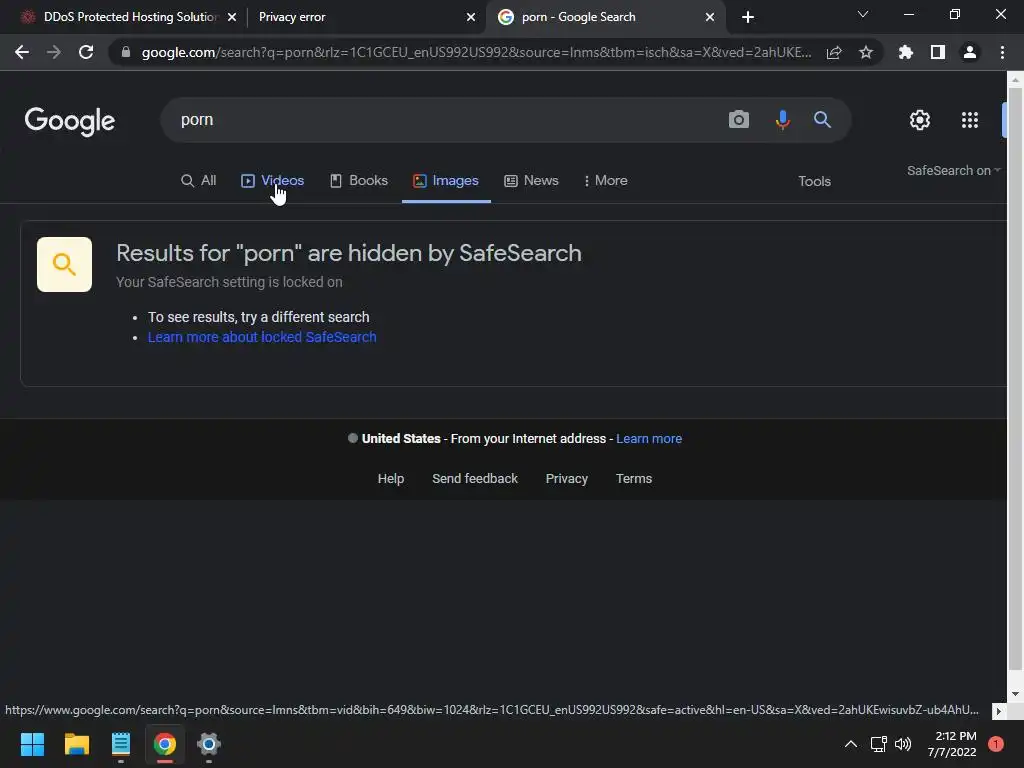
Task: Open the Tools options
Action: pos(814,182)
